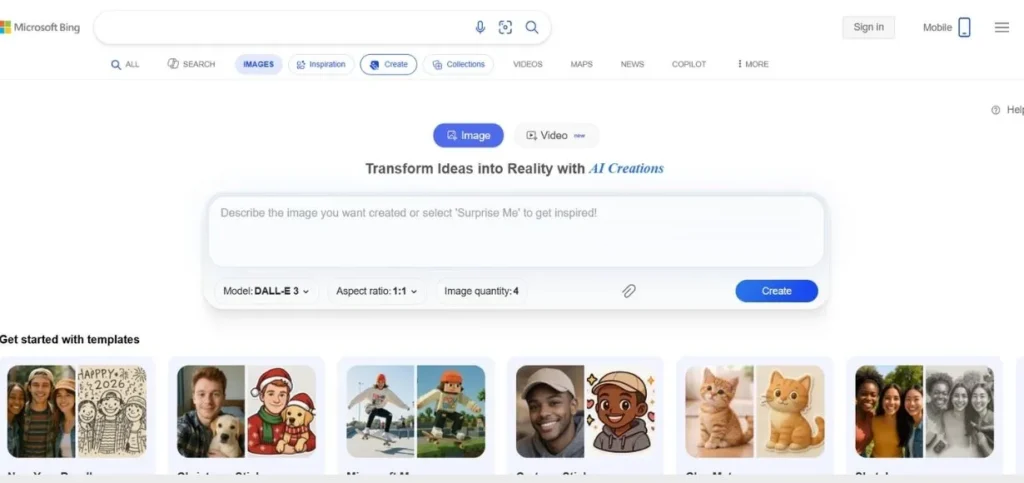Click the Sign in button

tap(869, 27)
